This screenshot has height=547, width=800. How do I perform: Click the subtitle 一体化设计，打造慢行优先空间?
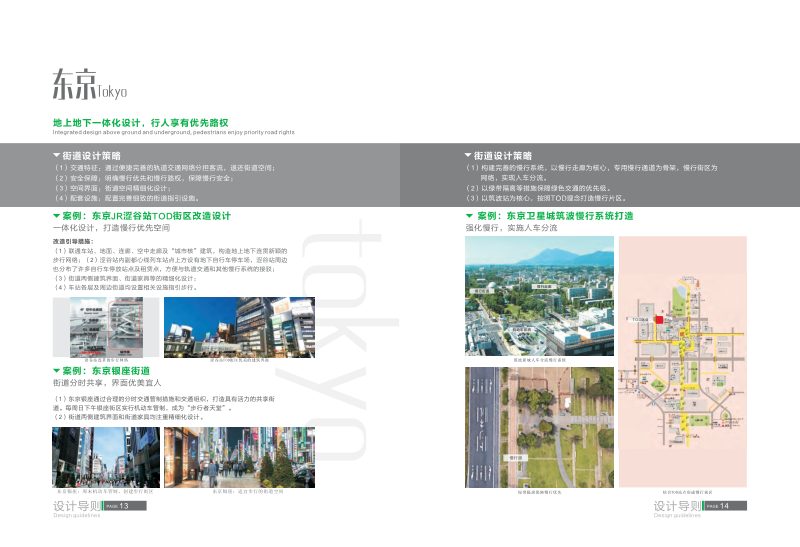point(111,228)
